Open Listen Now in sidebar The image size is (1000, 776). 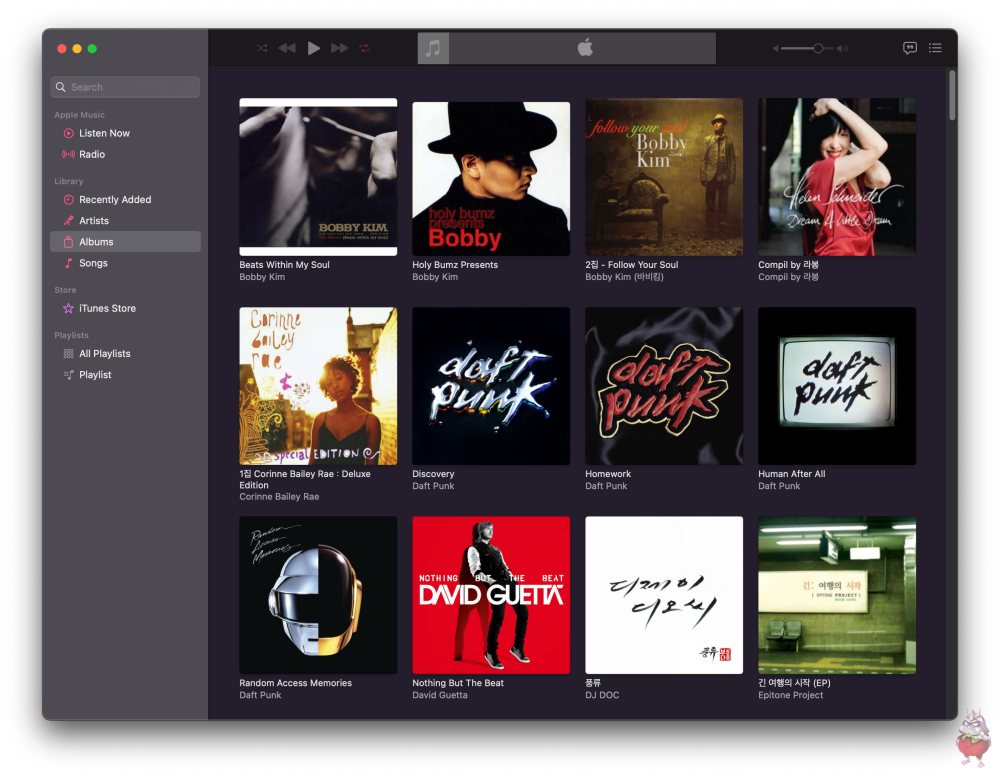tap(125, 133)
